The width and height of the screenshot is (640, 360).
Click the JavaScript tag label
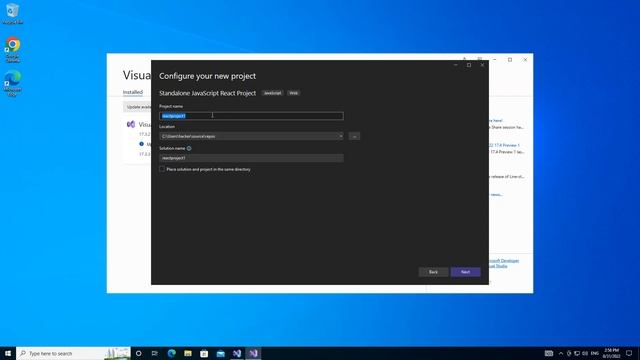tap(272, 93)
